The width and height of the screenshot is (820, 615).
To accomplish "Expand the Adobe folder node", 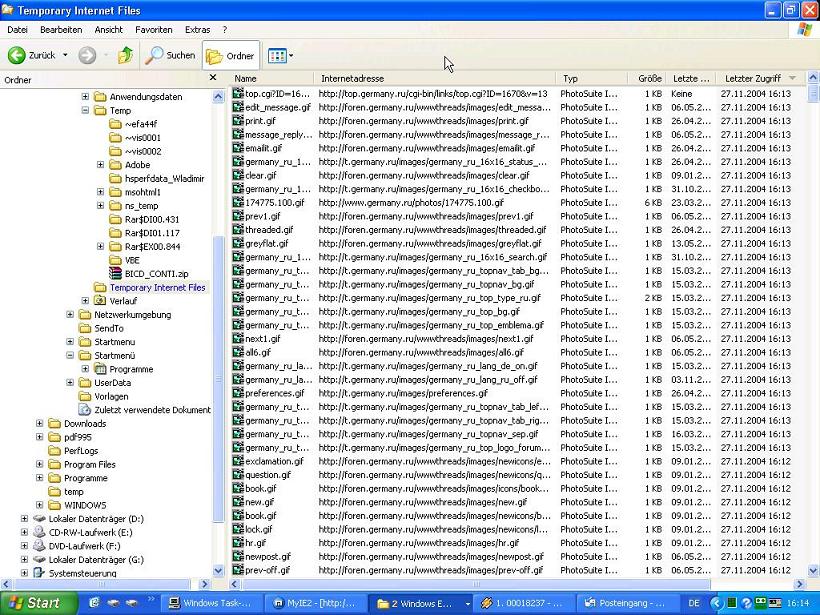I will point(100,165).
